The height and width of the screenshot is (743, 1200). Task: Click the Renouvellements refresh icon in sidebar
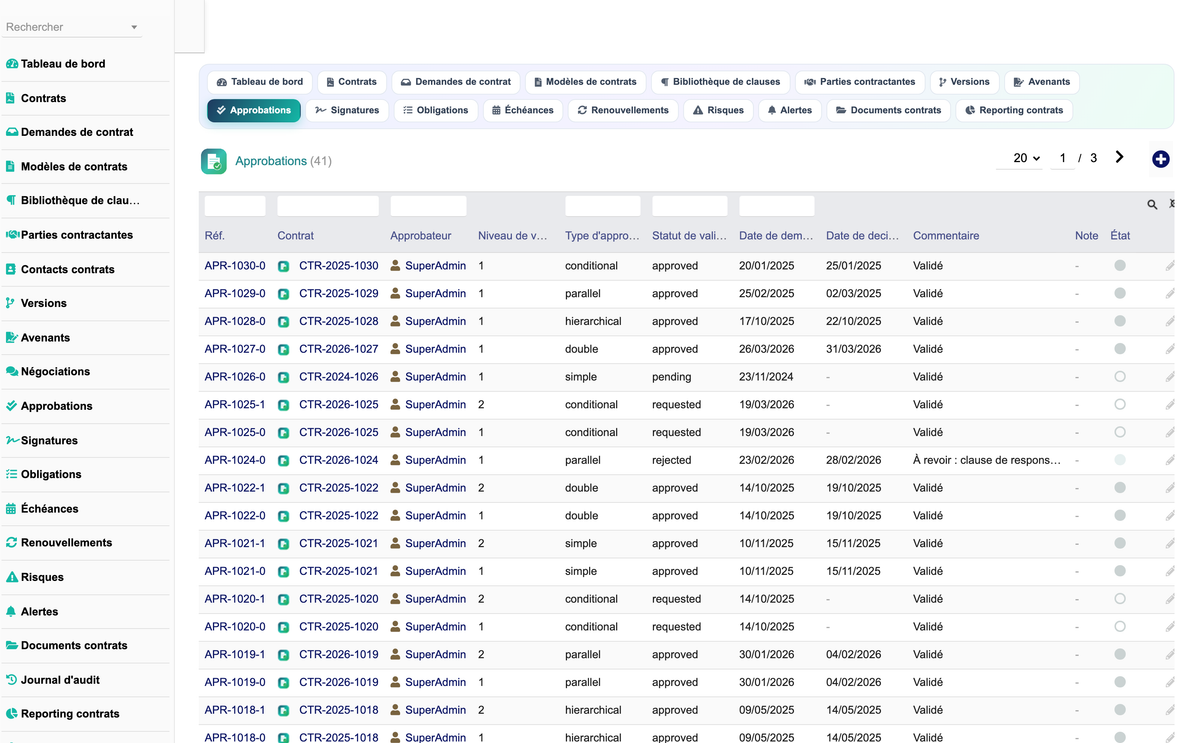(x=12, y=542)
